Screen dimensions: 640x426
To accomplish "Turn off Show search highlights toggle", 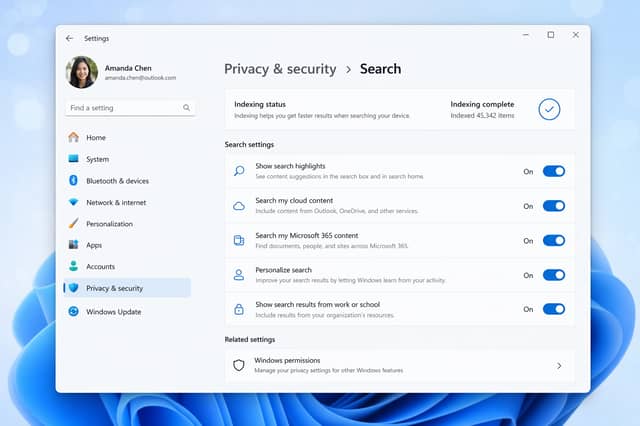I will tap(553, 171).
